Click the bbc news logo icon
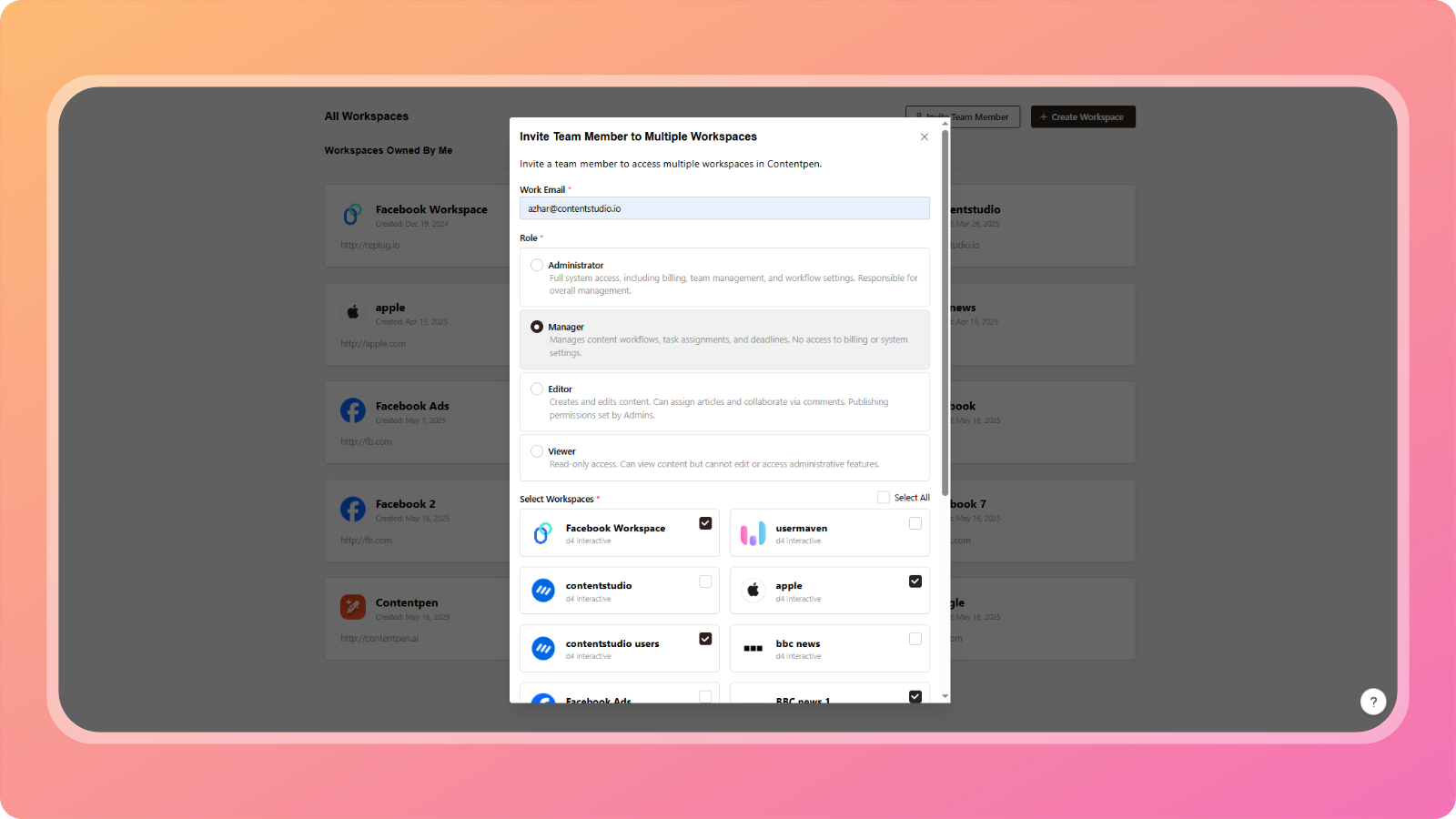This screenshot has width=1456, height=819. pos(753,648)
